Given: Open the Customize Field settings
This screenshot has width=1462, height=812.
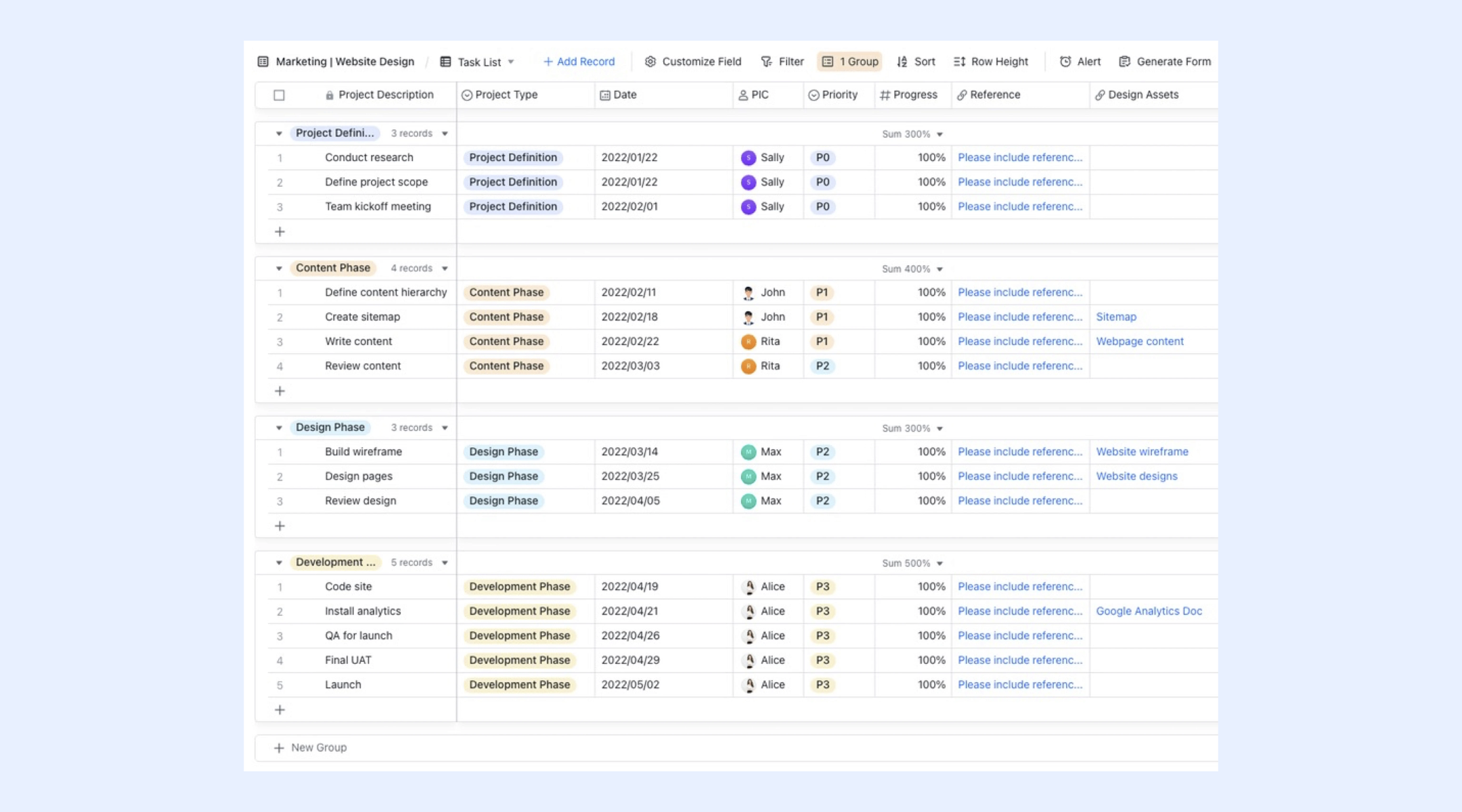Looking at the screenshot, I should click(x=692, y=62).
